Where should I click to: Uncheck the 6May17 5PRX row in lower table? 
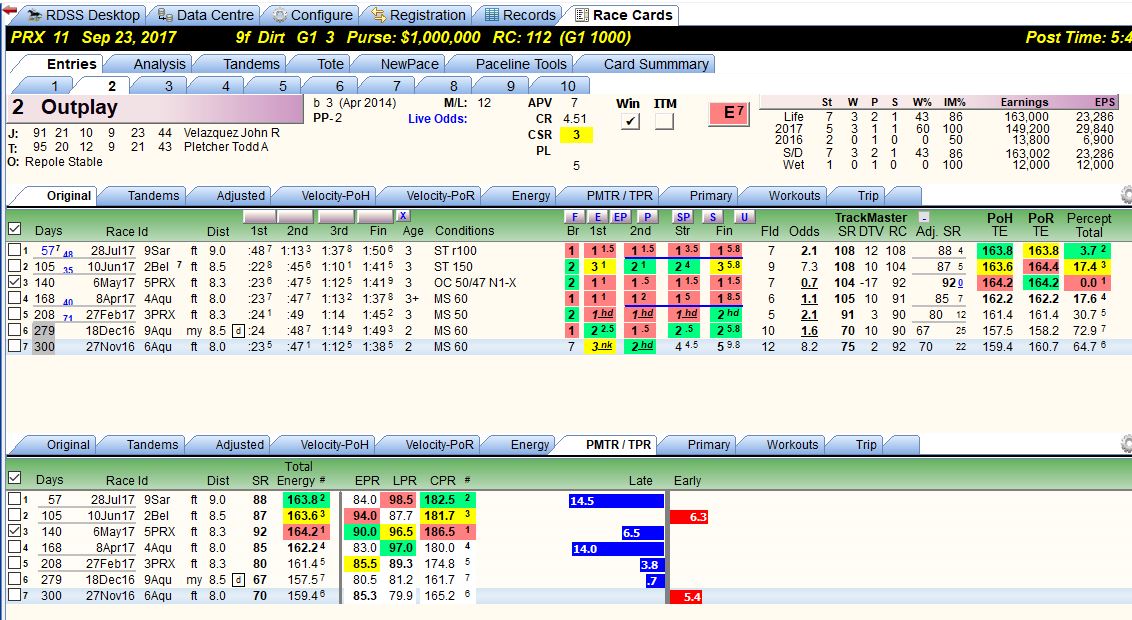[14, 531]
